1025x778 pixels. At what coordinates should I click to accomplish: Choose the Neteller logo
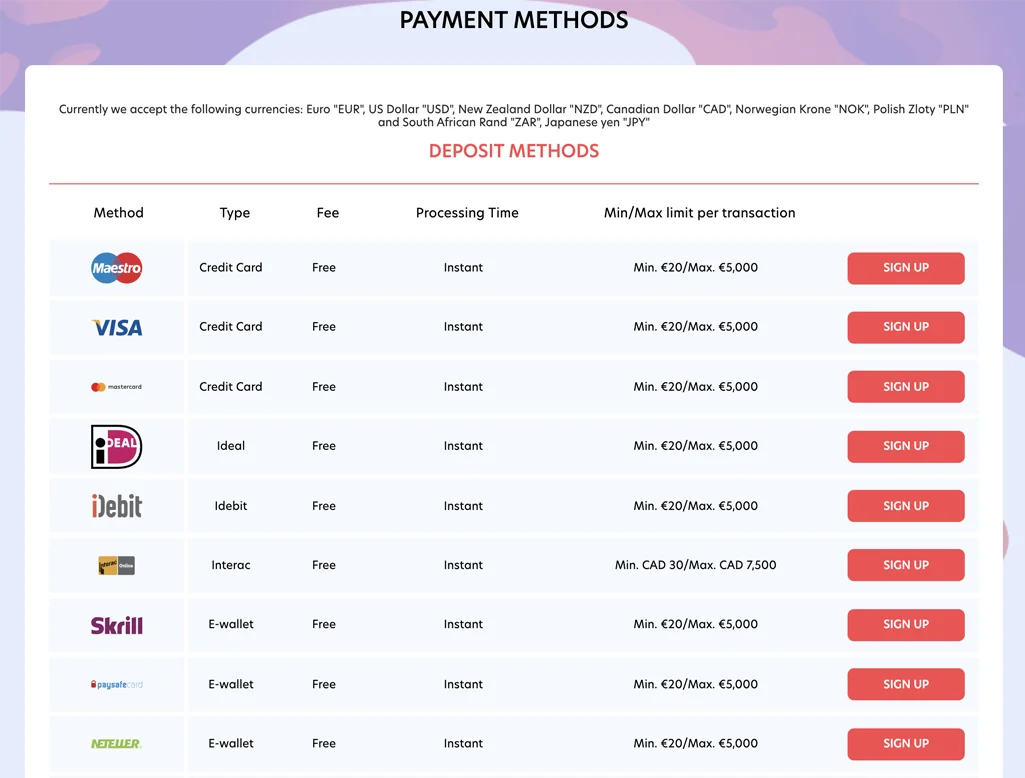tap(116, 744)
